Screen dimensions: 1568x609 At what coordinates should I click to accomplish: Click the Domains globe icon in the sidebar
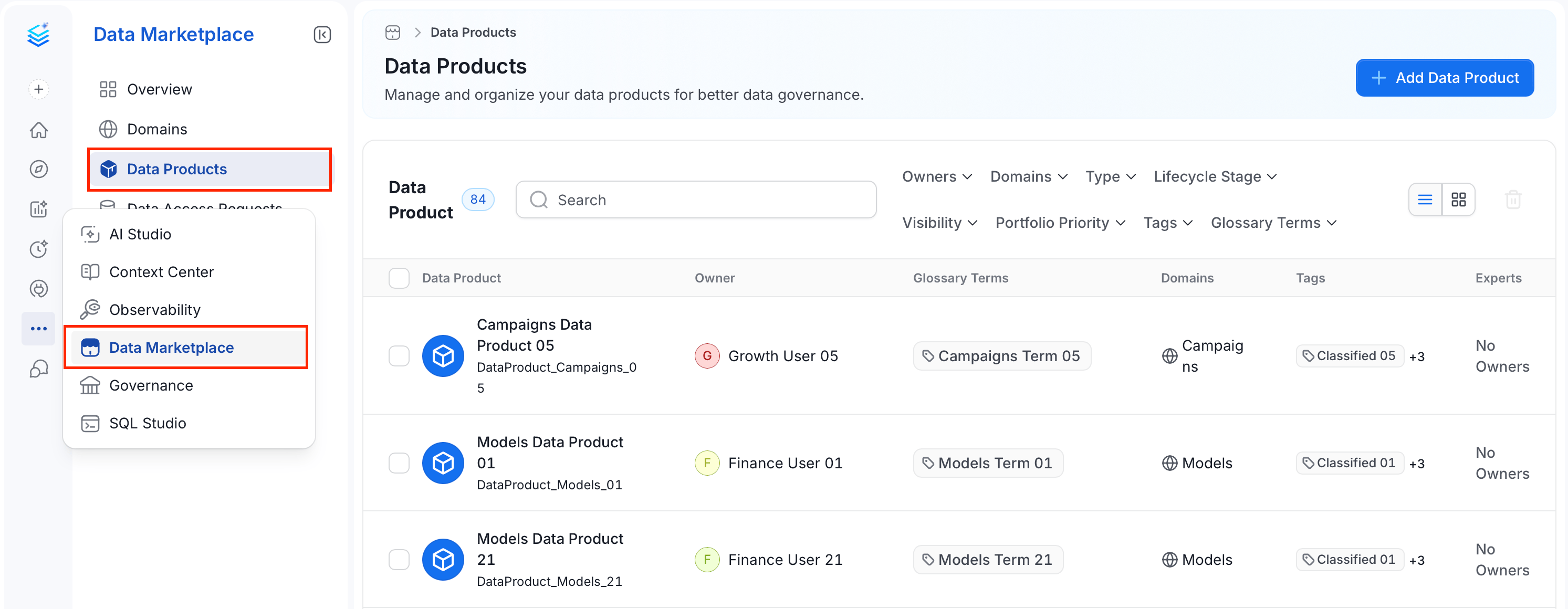pyautogui.click(x=108, y=129)
